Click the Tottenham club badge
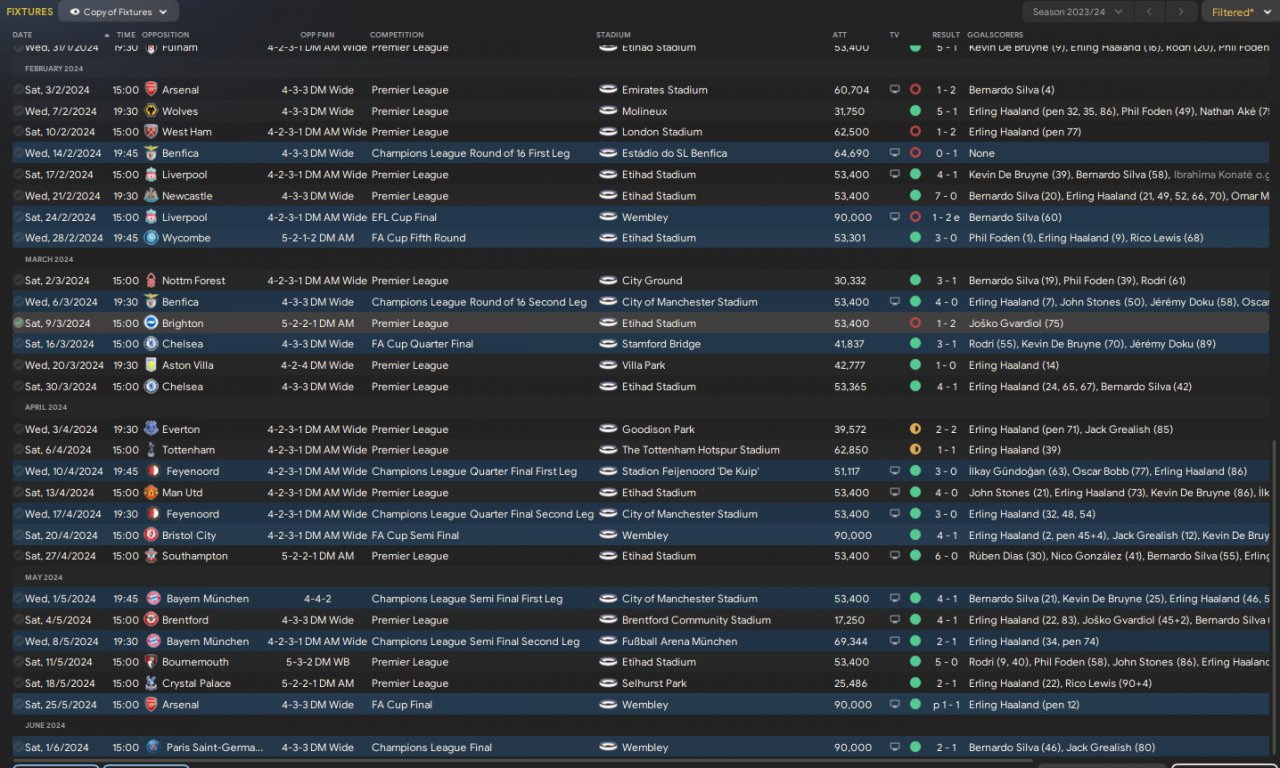This screenshot has height=768, width=1280. (151, 450)
